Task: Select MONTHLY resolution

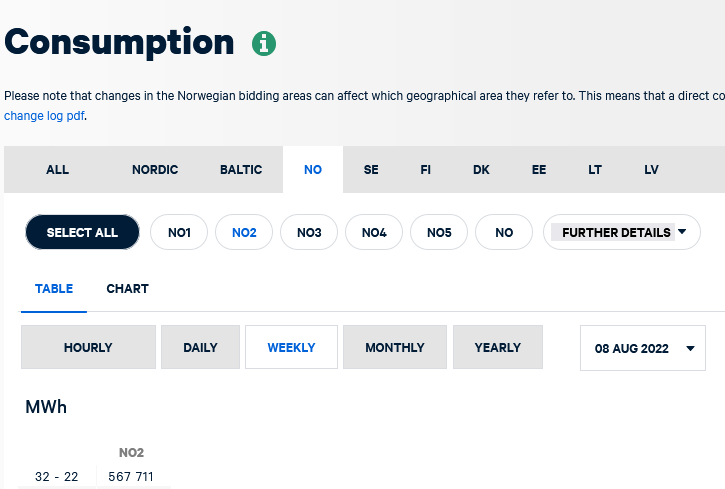Action: (x=395, y=347)
